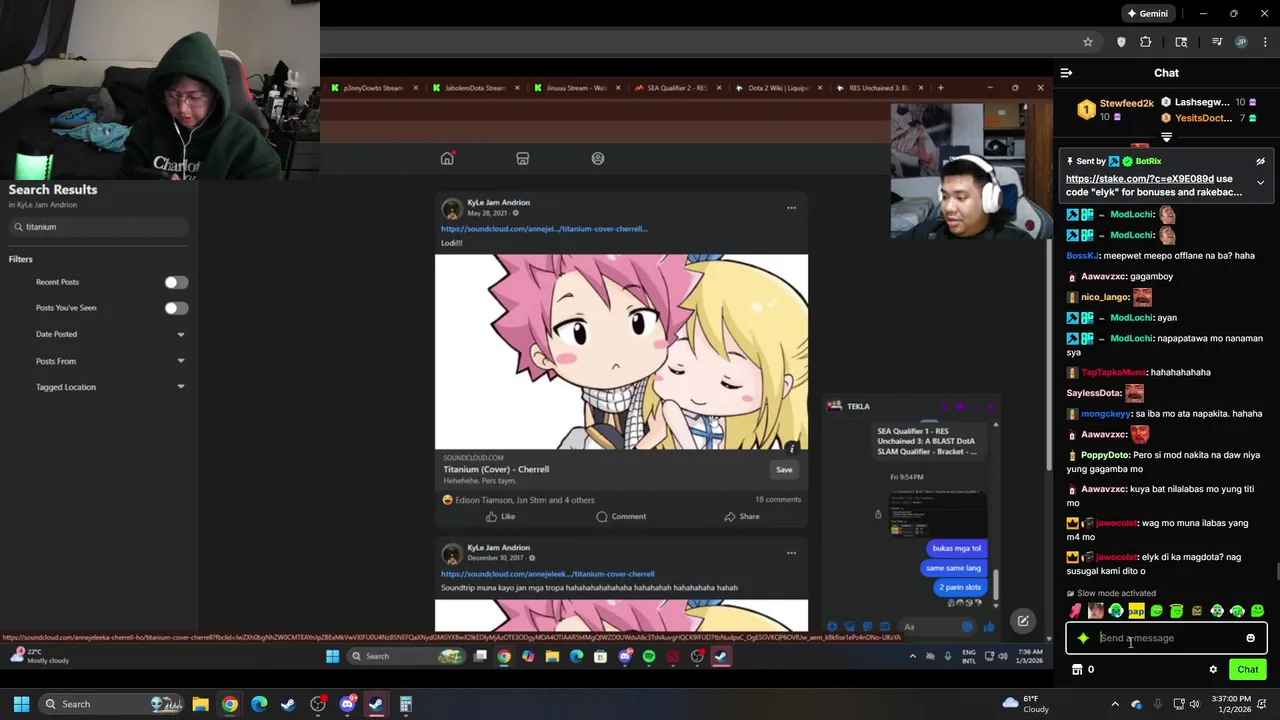This screenshot has height=720, width=1280.
Task: Open the Chrome extensions puzzle menu
Action: click(1145, 42)
